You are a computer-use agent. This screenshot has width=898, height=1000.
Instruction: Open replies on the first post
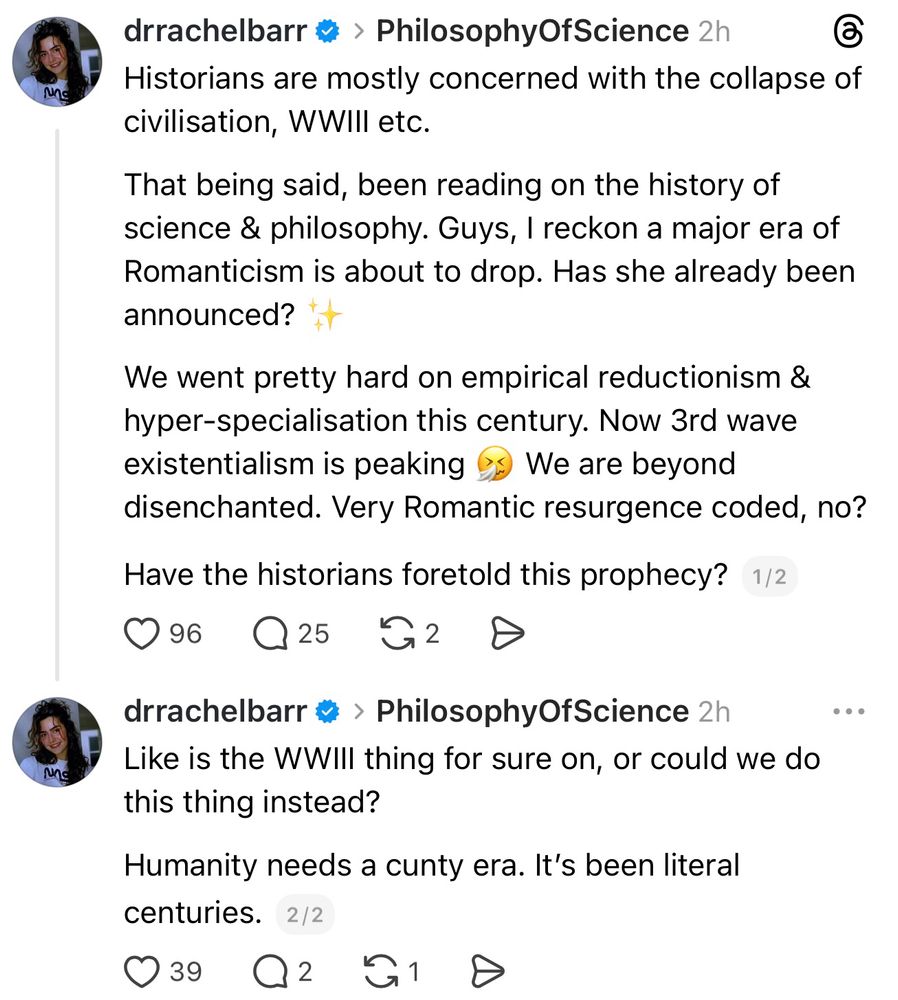click(x=271, y=633)
